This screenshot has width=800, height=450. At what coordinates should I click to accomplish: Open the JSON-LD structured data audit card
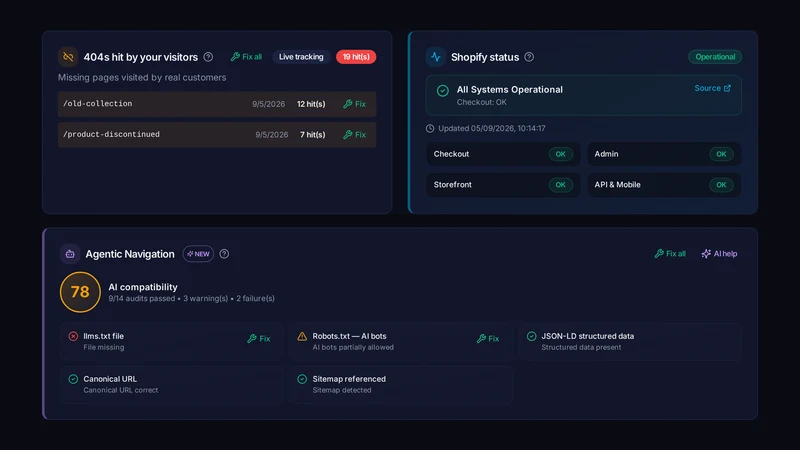pos(630,342)
